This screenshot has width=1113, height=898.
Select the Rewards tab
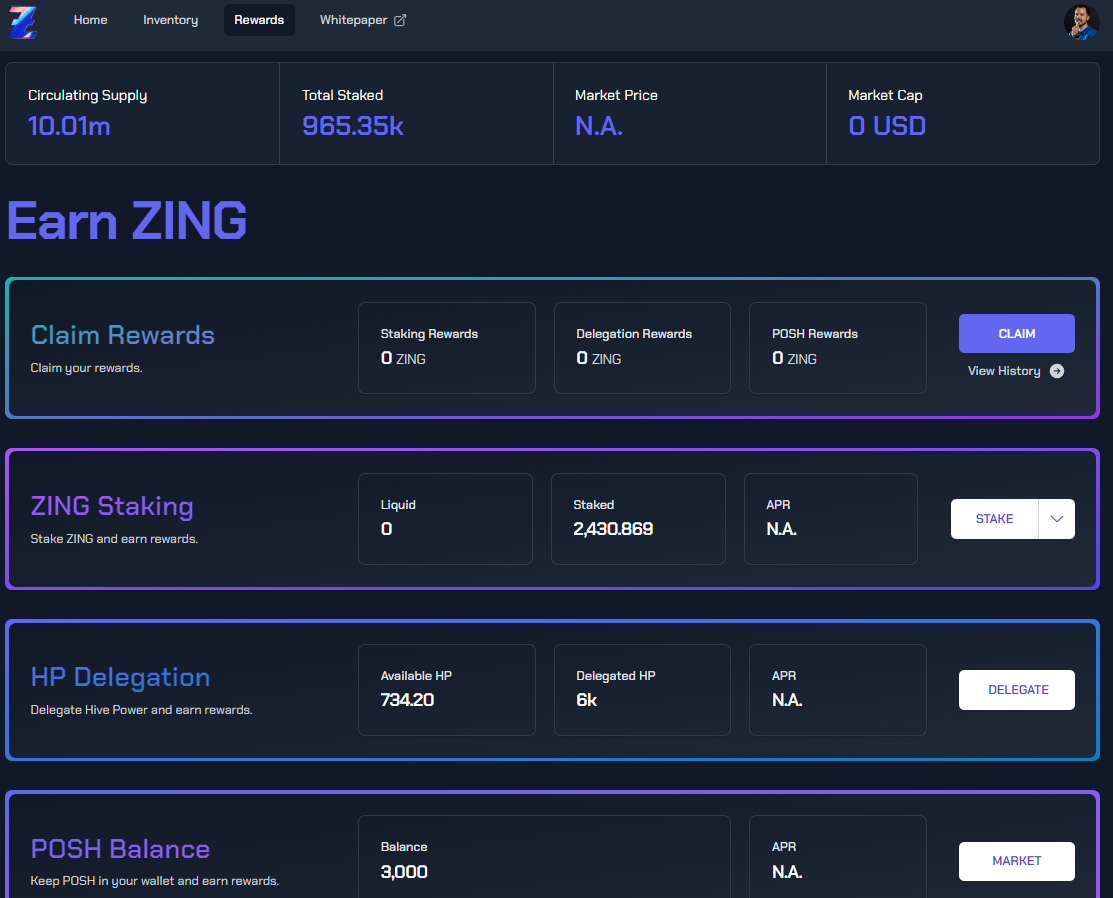(259, 20)
